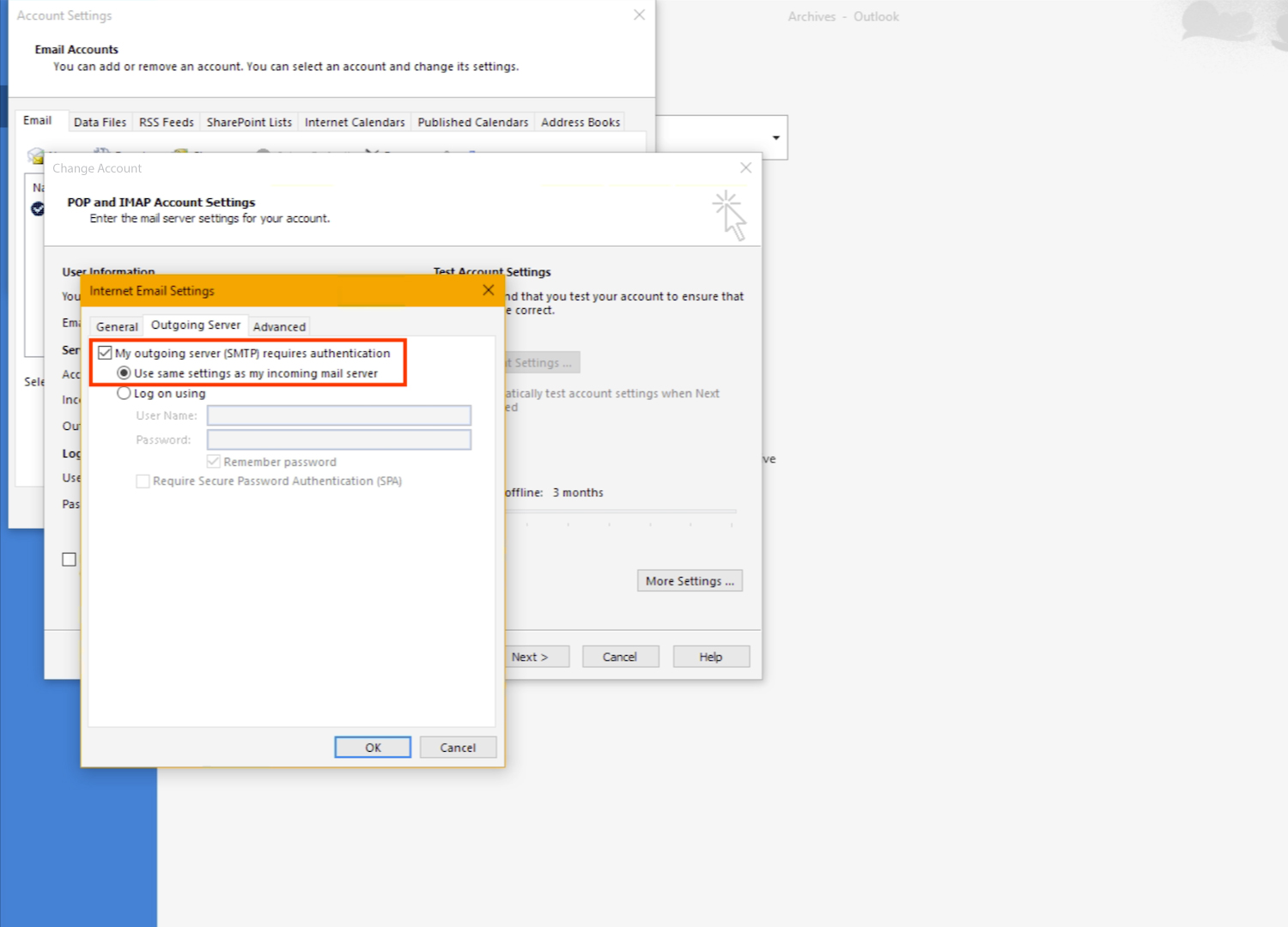Screen dimensions: 1288x927
Task: Open the dropdown arrow behind Change Account
Action: pyautogui.click(x=775, y=138)
